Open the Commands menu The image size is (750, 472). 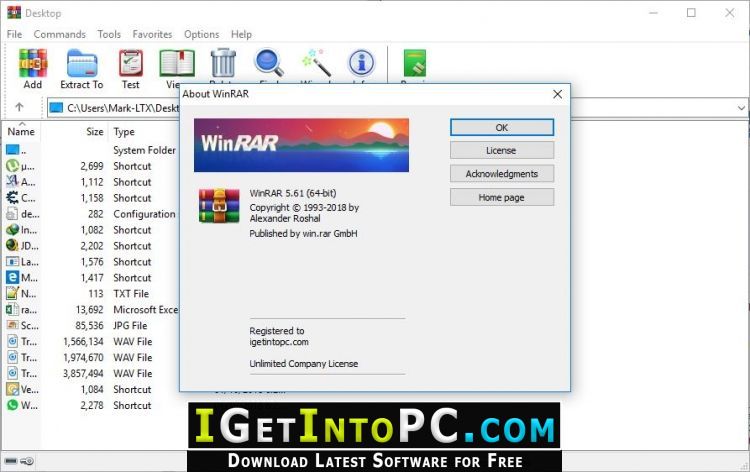coord(60,34)
